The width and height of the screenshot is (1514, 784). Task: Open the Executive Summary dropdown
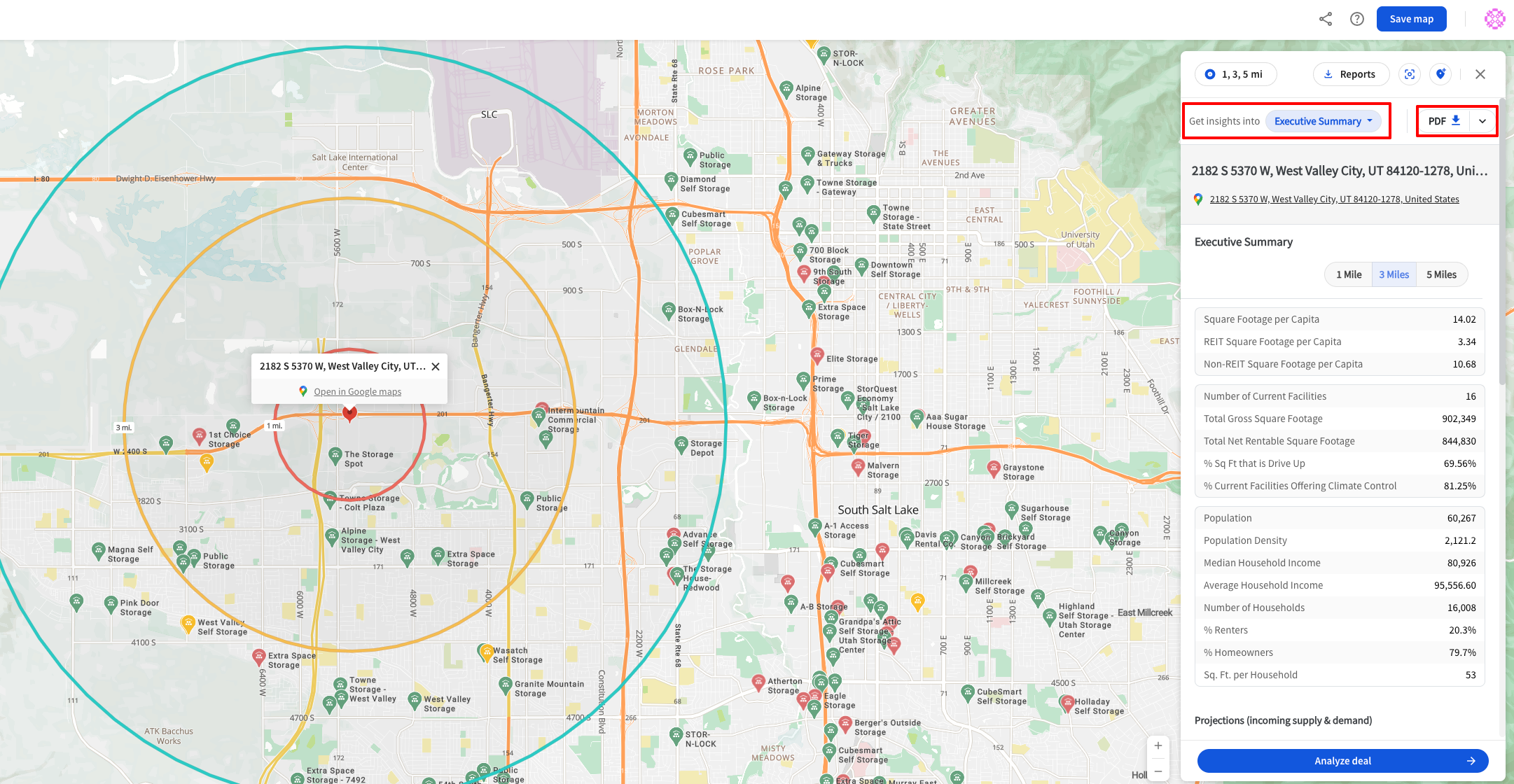click(1323, 121)
